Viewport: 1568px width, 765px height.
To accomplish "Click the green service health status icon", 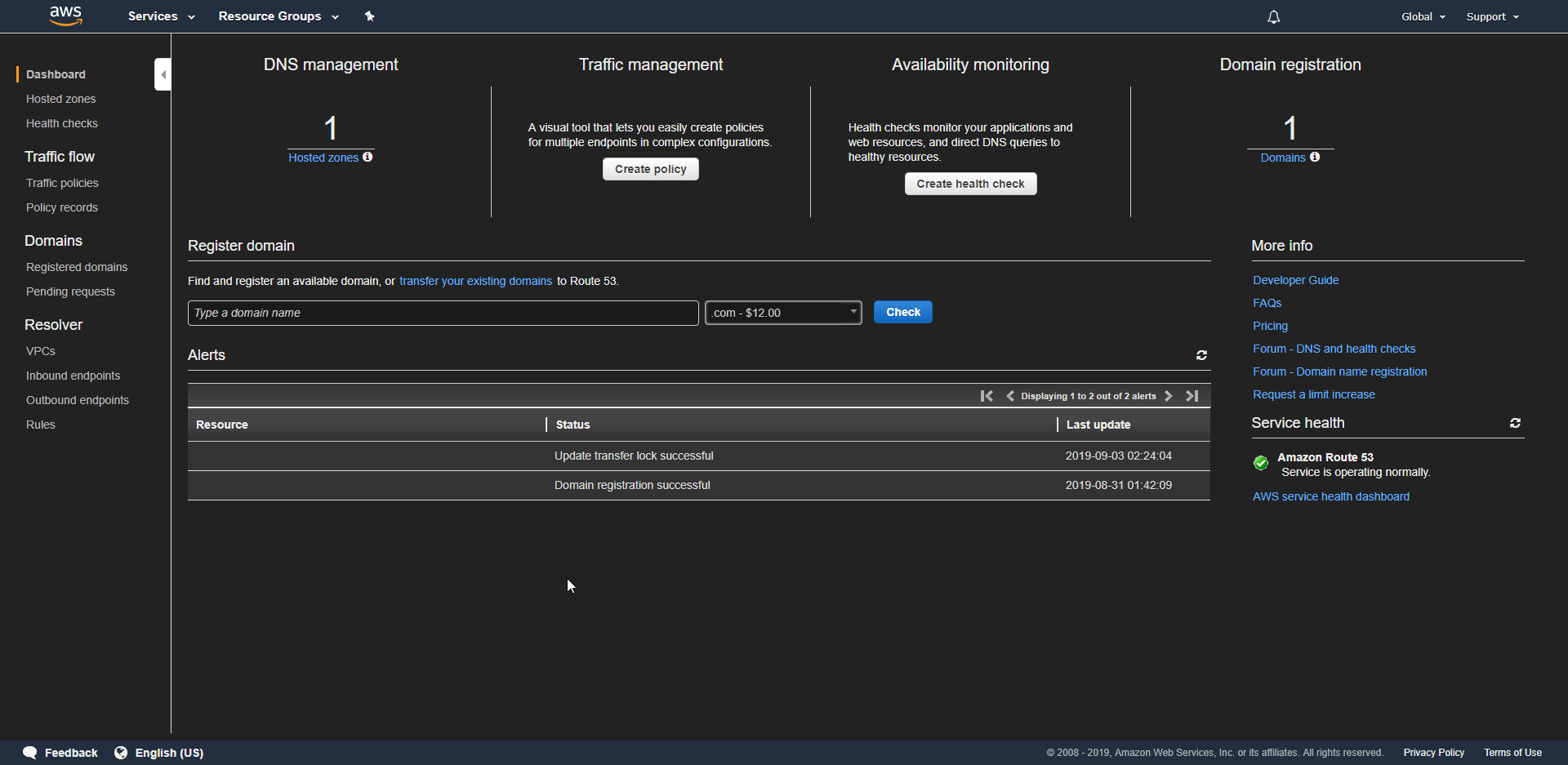I will pos(1261,463).
